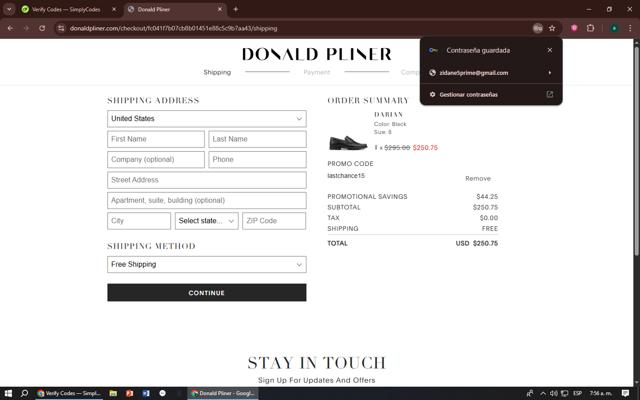The width and height of the screenshot is (640, 400).
Task: Open Chrome's three-dot menu
Action: (630, 28)
